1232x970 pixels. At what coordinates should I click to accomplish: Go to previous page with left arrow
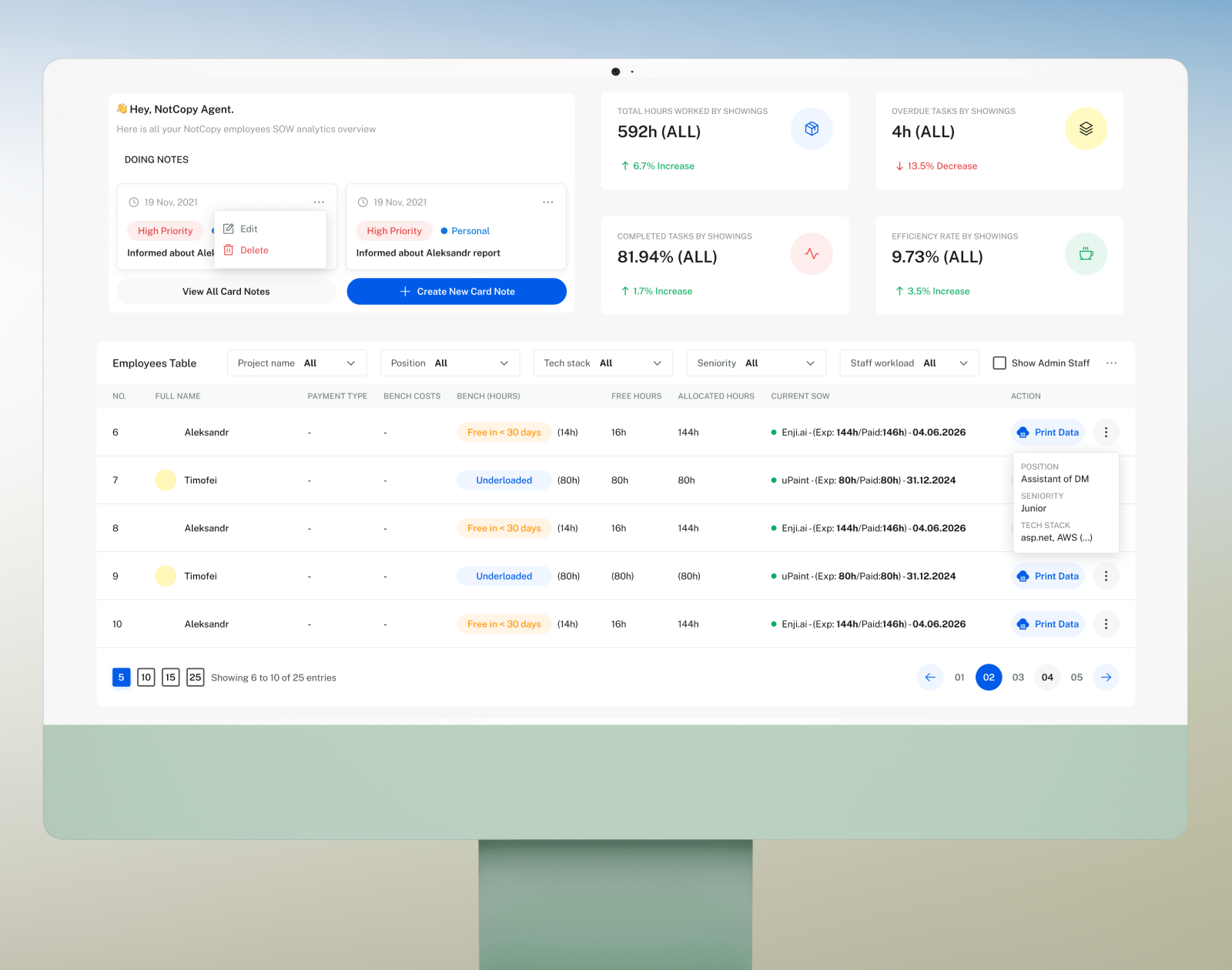click(x=930, y=677)
